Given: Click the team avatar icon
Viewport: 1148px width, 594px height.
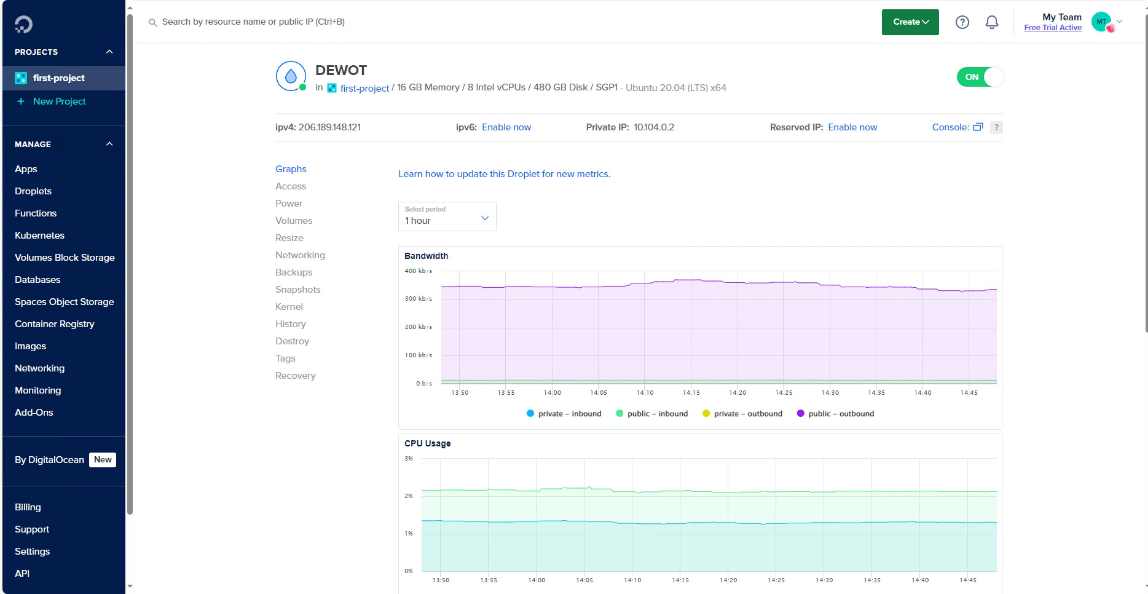Looking at the screenshot, I should click(1101, 22).
